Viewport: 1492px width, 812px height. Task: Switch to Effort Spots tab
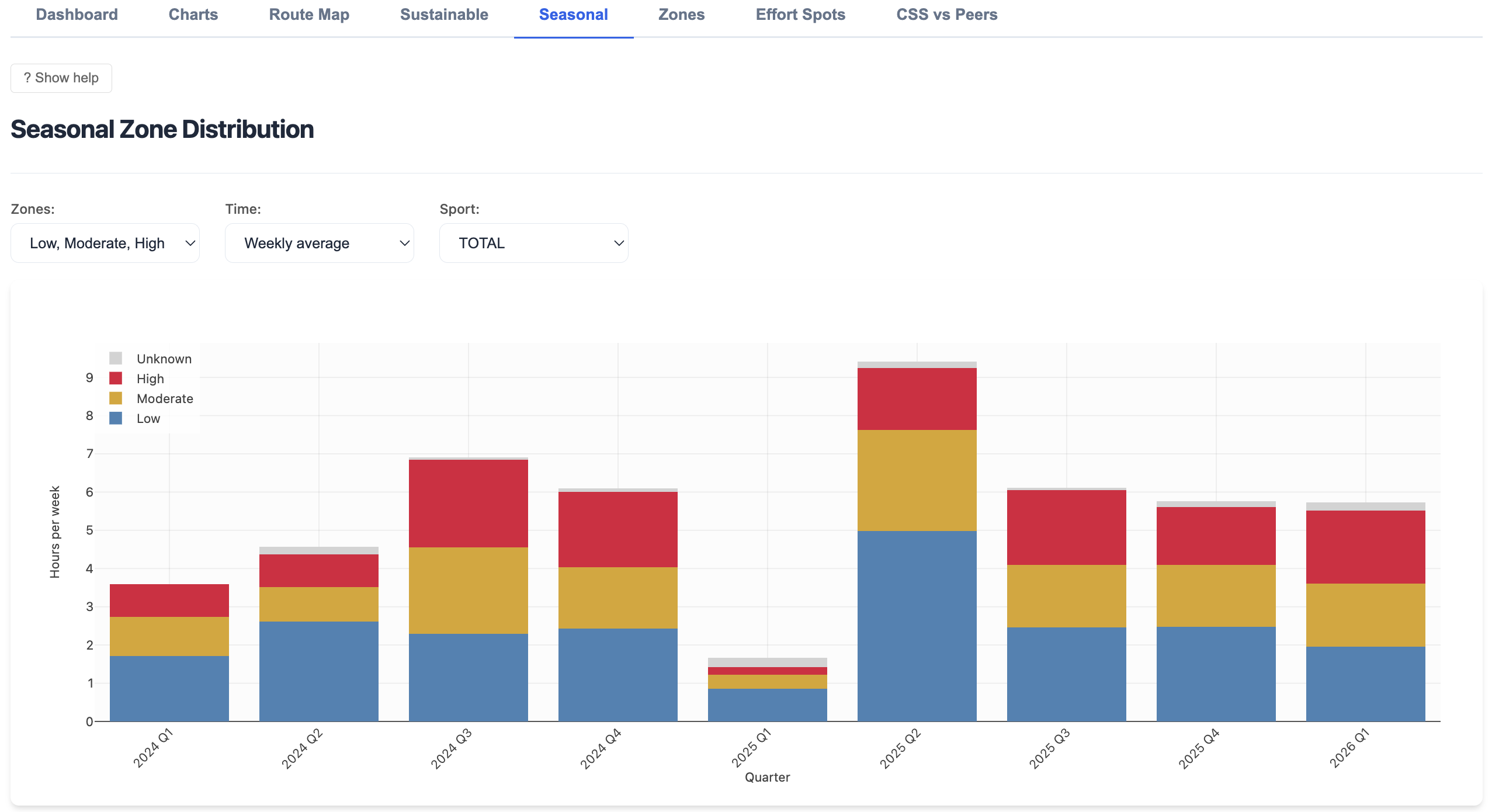click(x=800, y=15)
